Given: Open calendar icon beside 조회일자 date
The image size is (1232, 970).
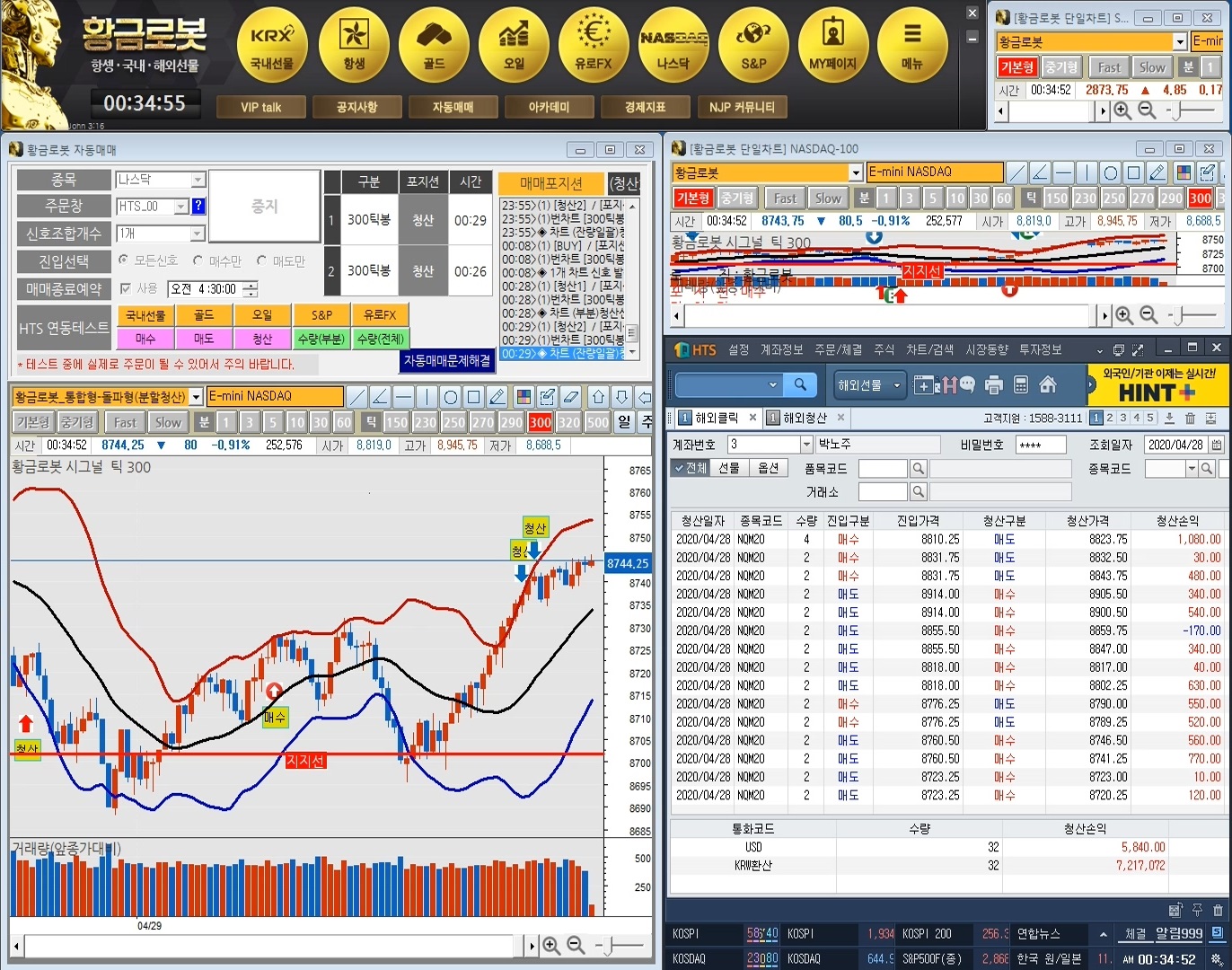Looking at the screenshot, I should [1217, 444].
